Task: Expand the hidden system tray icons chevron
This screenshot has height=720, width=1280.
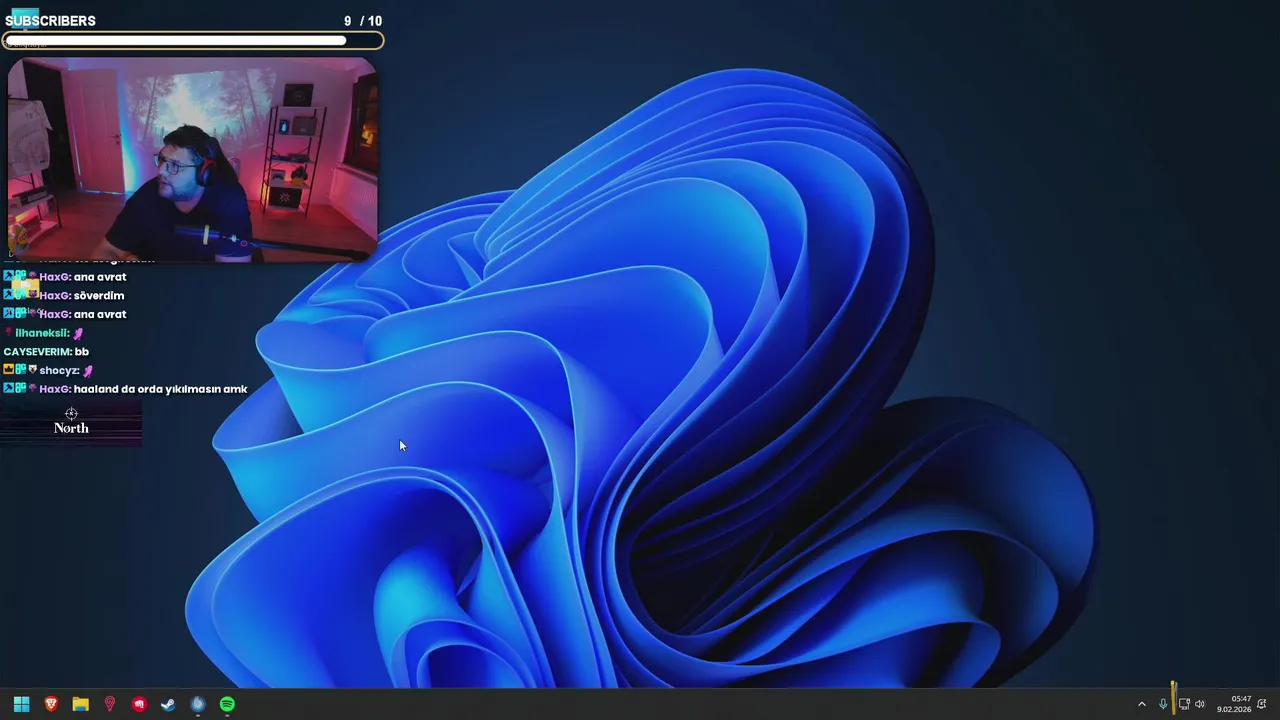Action: (x=1142, y=704)
